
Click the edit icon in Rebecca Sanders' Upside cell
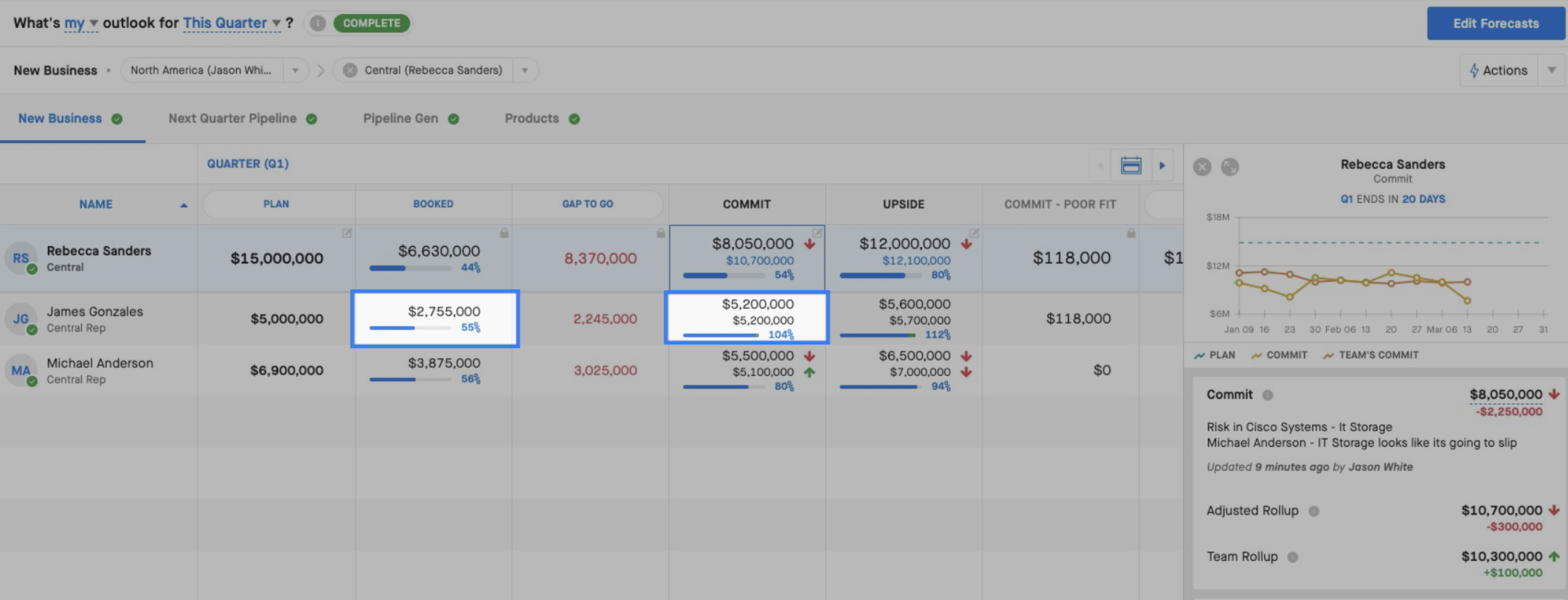tap(974, 233)
